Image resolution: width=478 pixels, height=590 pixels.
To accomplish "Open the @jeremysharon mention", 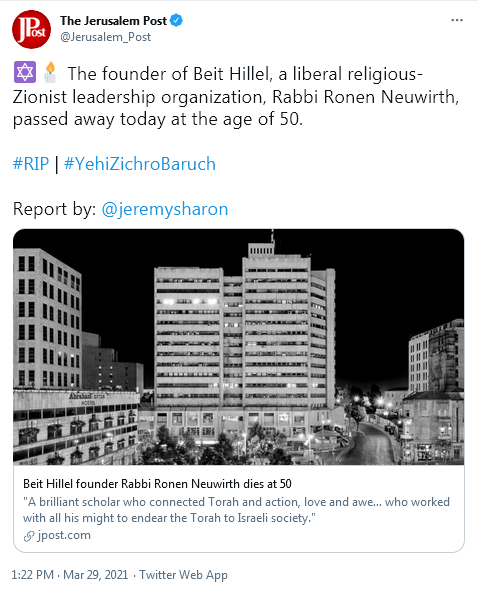I will pyautogui.click(x=165, y=209).
